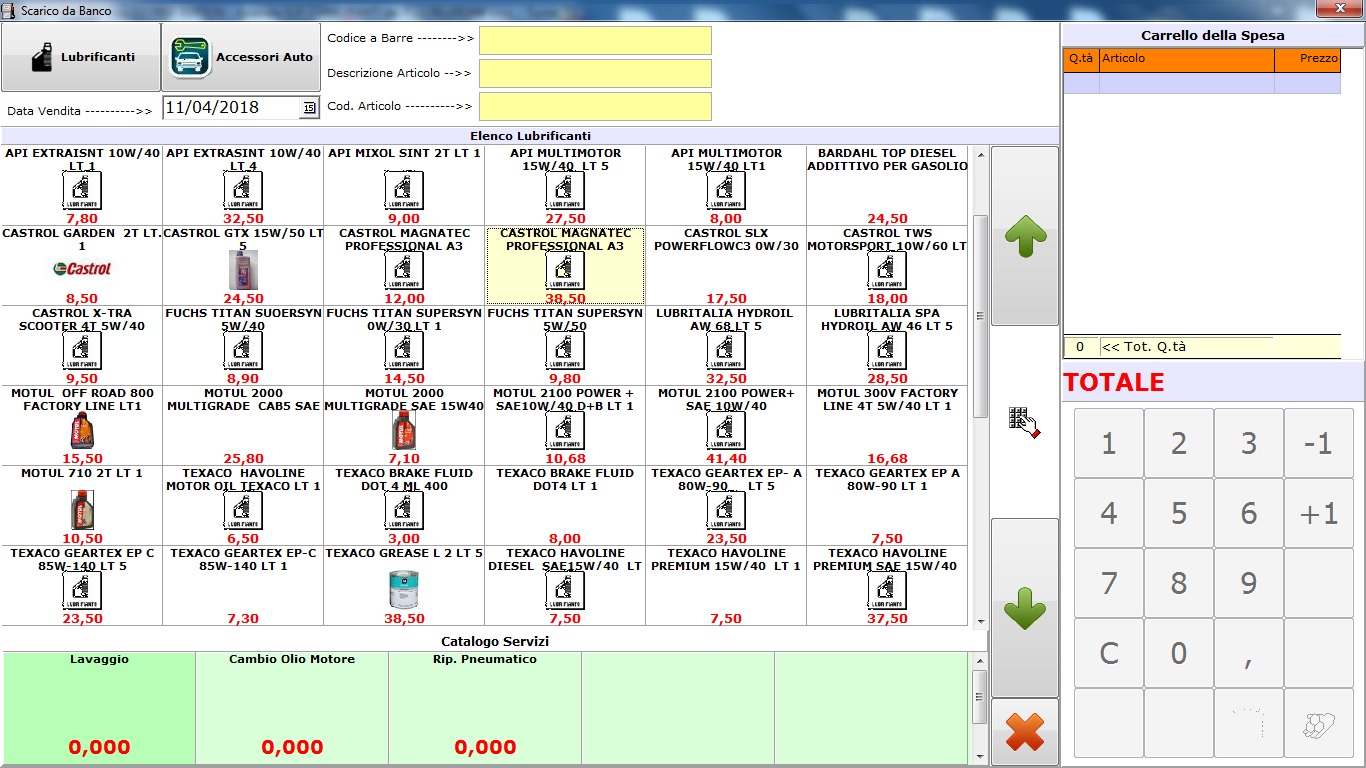Select Motul 2000 Multigrade CAB5 SAE item
The width and height of the screenshot is (1366, 768).
click(243, 426)
